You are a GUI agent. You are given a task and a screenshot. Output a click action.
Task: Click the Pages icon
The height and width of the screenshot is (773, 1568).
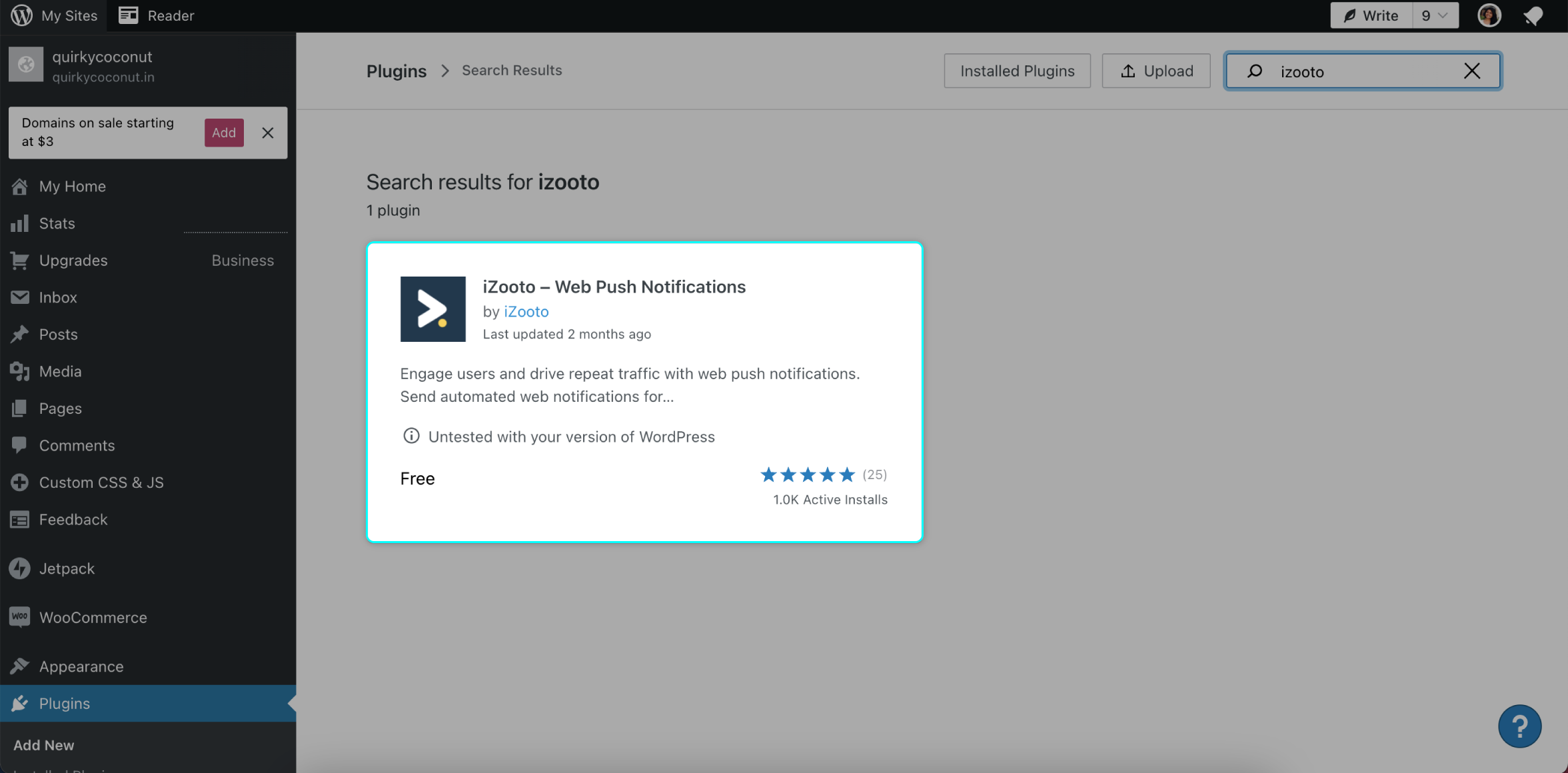(x=20, y=408)
